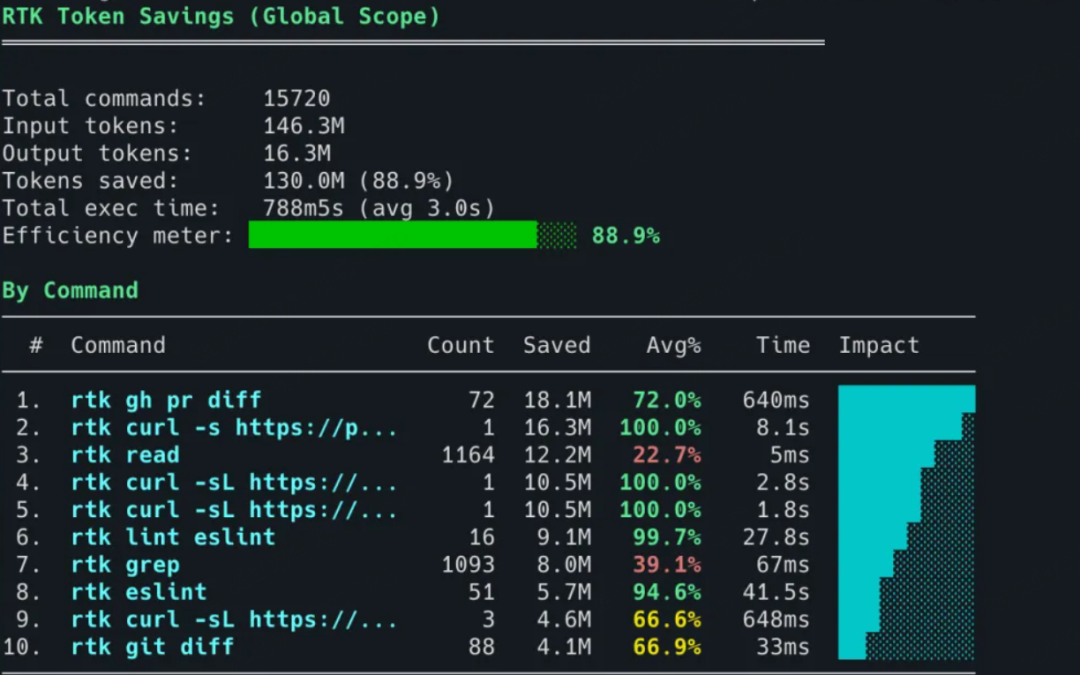
Task: Select the 99.7% average for lint eslint
Action: click(x=667, y=537)
